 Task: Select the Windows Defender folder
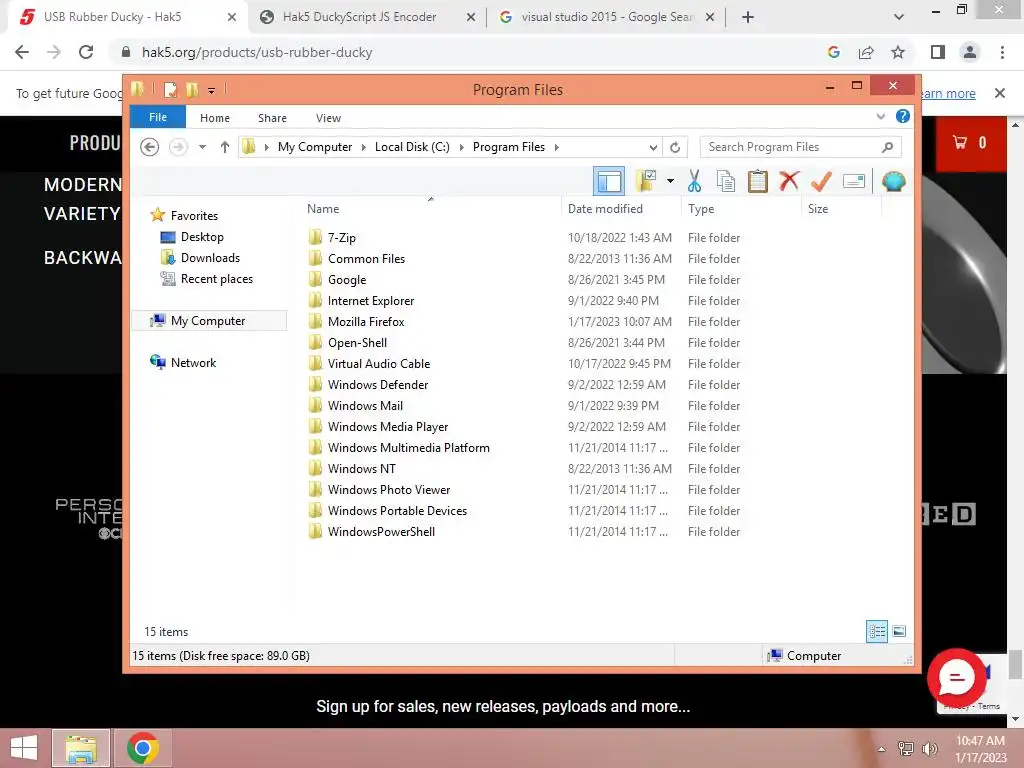pos(377,385)
